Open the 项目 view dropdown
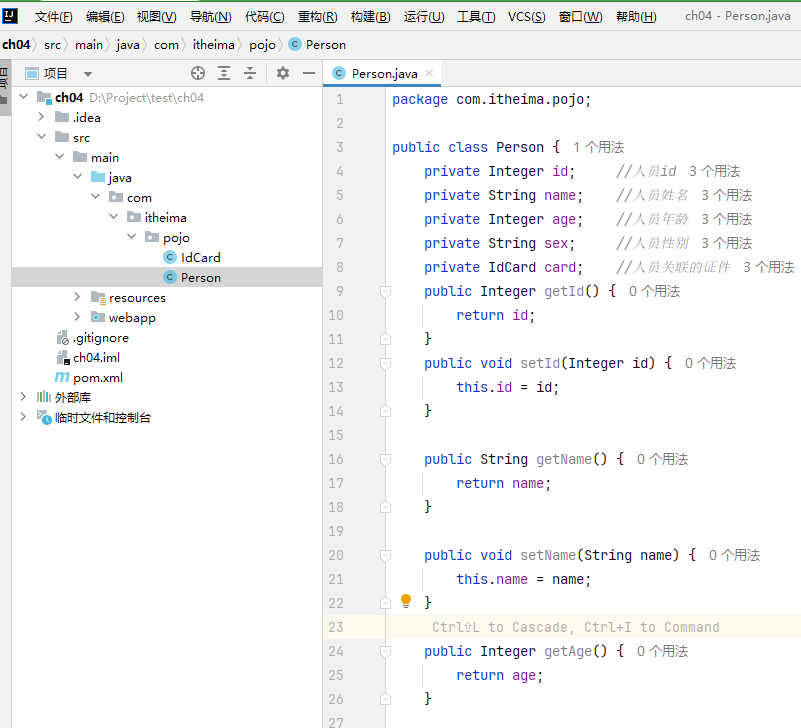801x728 pixels. point(88,74)
